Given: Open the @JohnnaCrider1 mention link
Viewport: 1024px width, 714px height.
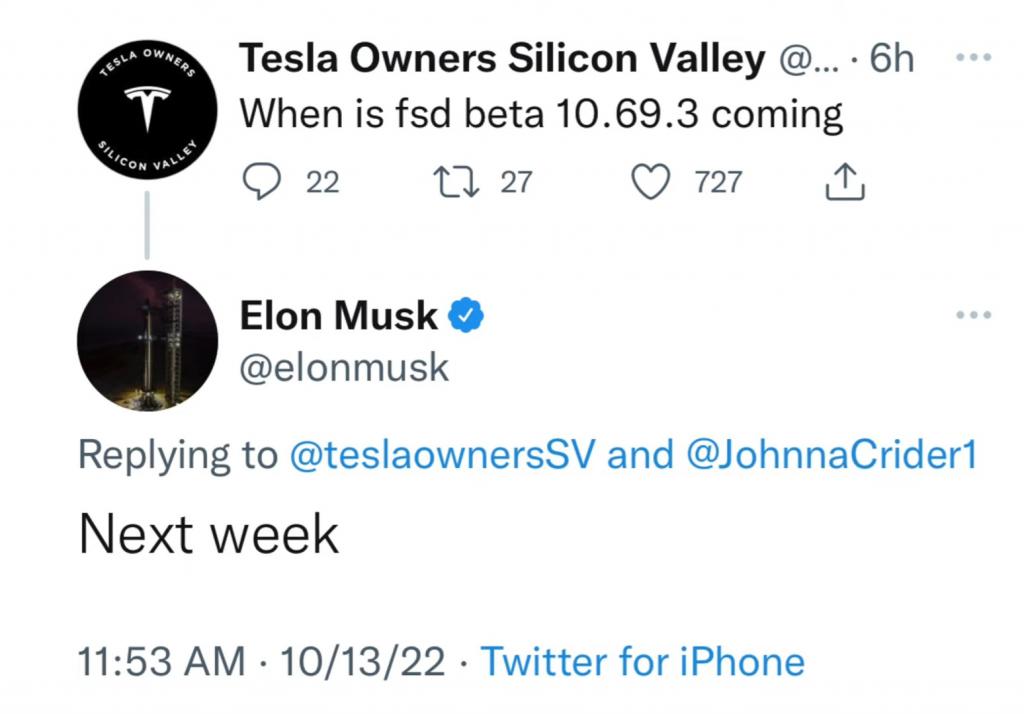Looking at the screenshot, I should (x=831, y=454).
